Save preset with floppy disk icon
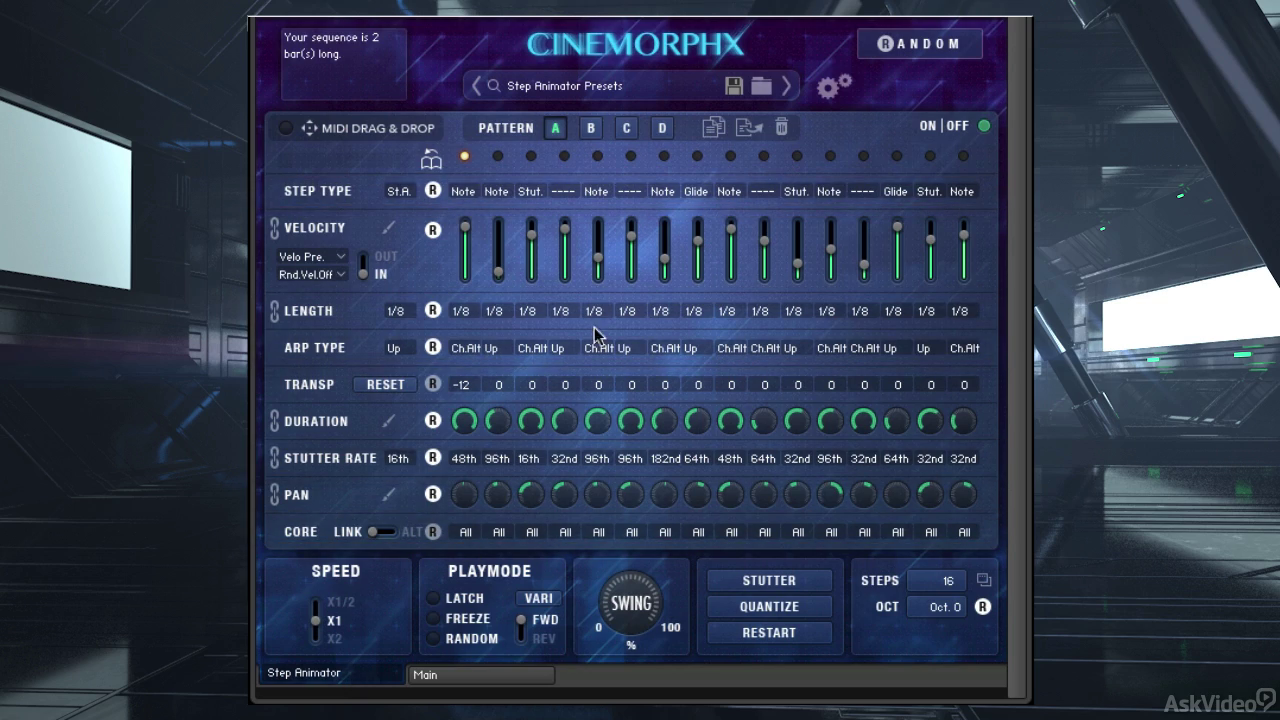The image size is (1280, 720). pos(734,86)
